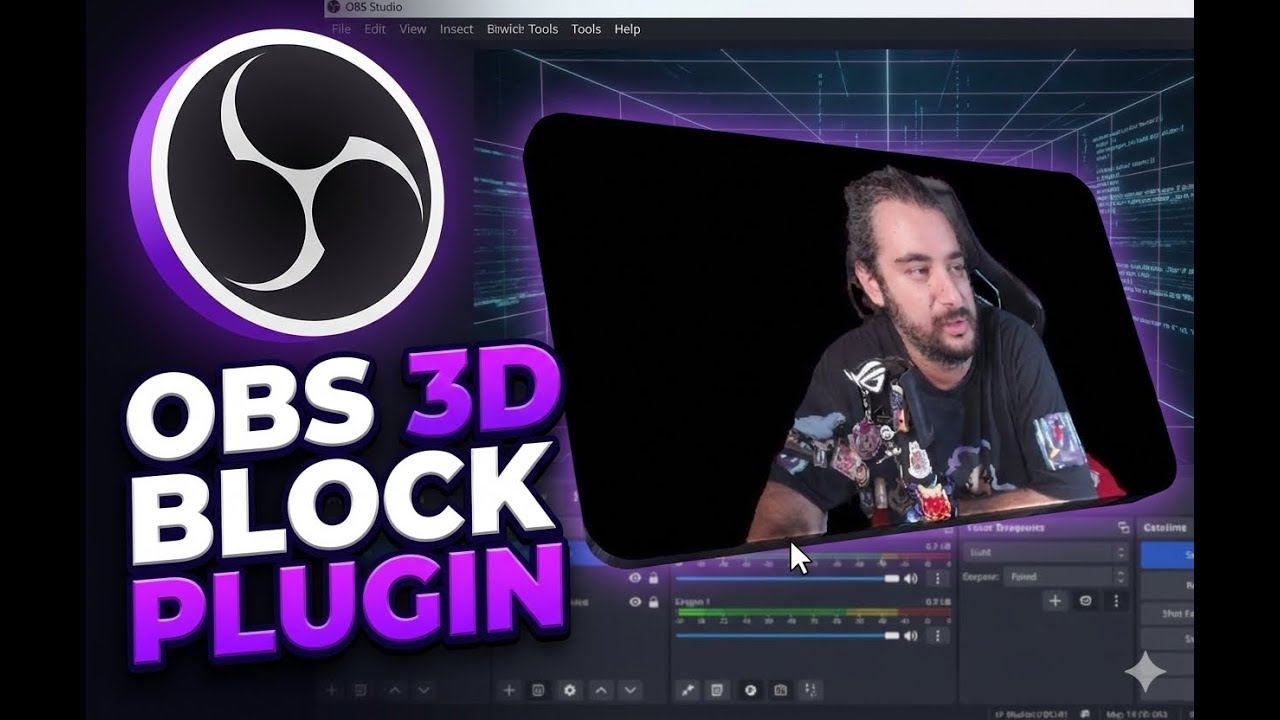This screenshot has height=720, width=1280.
Task: Click the camera-like audio mixer footer icon
Action: tap(780, 690)
